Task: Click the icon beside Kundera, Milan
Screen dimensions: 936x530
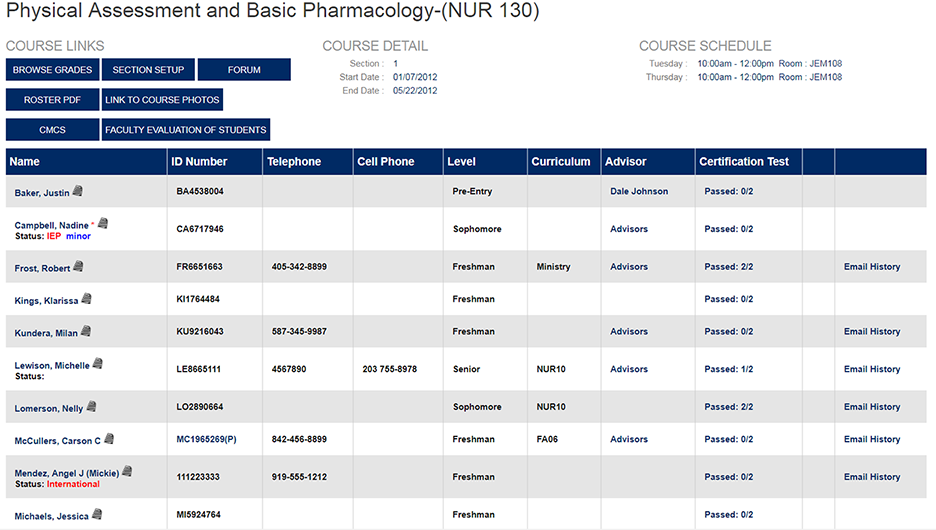Action: pos(85,332)
